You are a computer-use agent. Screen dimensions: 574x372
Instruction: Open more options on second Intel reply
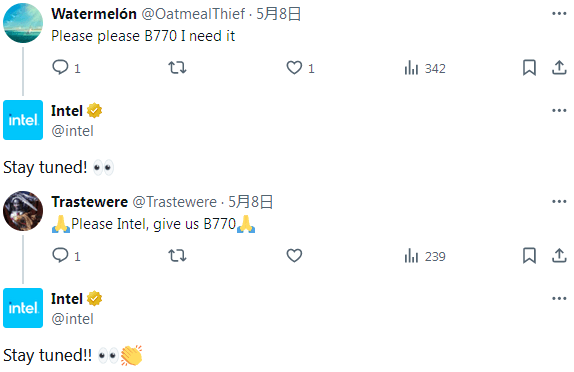(x=559, y=298)
